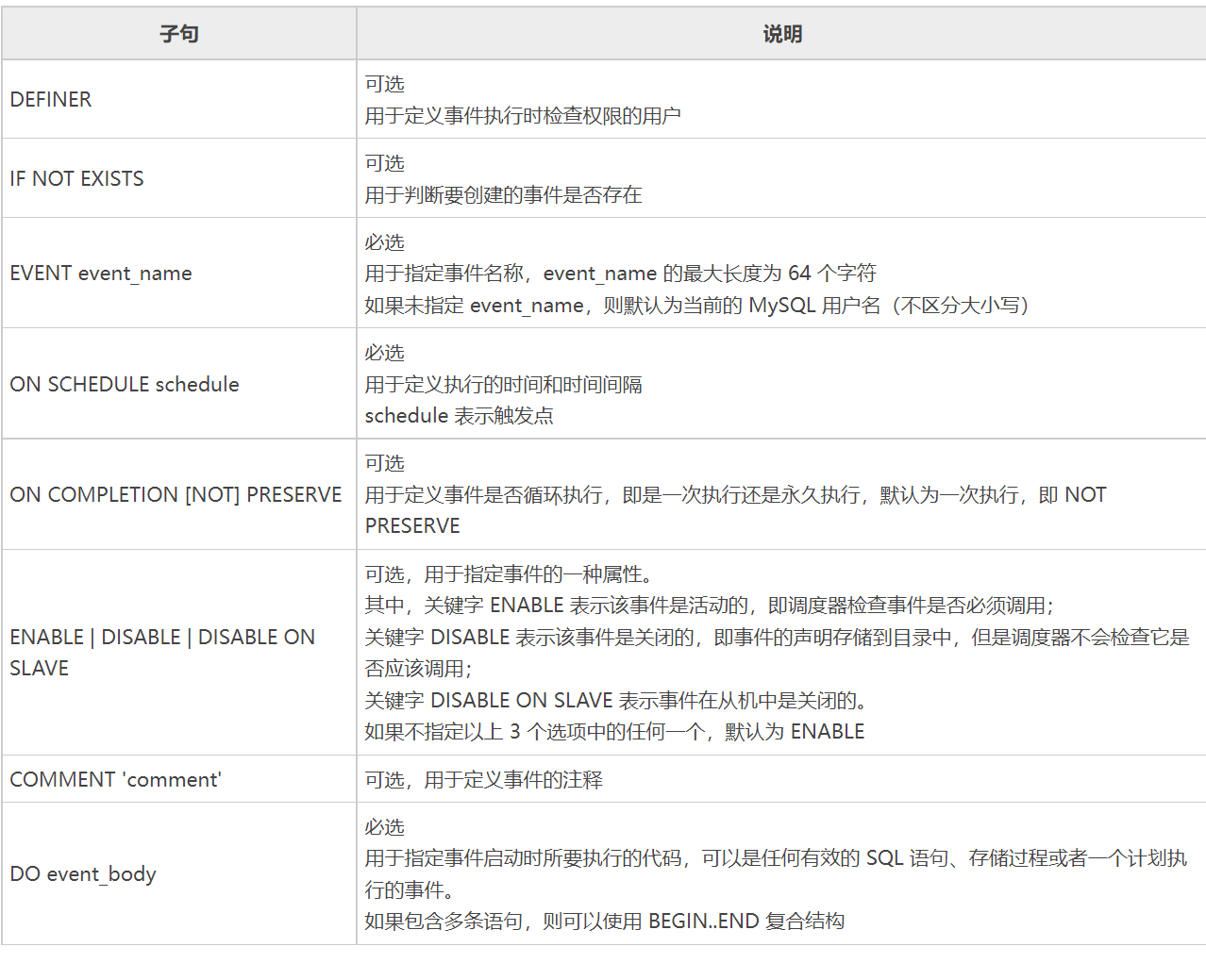Click text 用于定义事件是否循环执行

pyautogui.click(x=483, y=495)
